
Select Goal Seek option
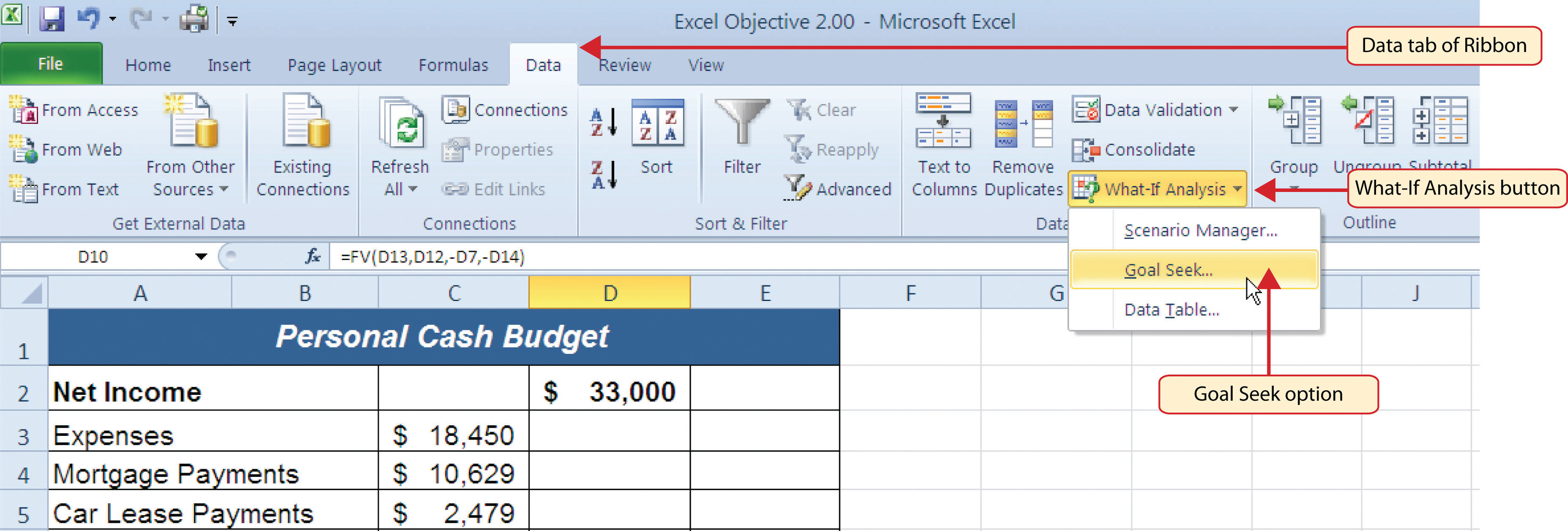(1194, 270)
